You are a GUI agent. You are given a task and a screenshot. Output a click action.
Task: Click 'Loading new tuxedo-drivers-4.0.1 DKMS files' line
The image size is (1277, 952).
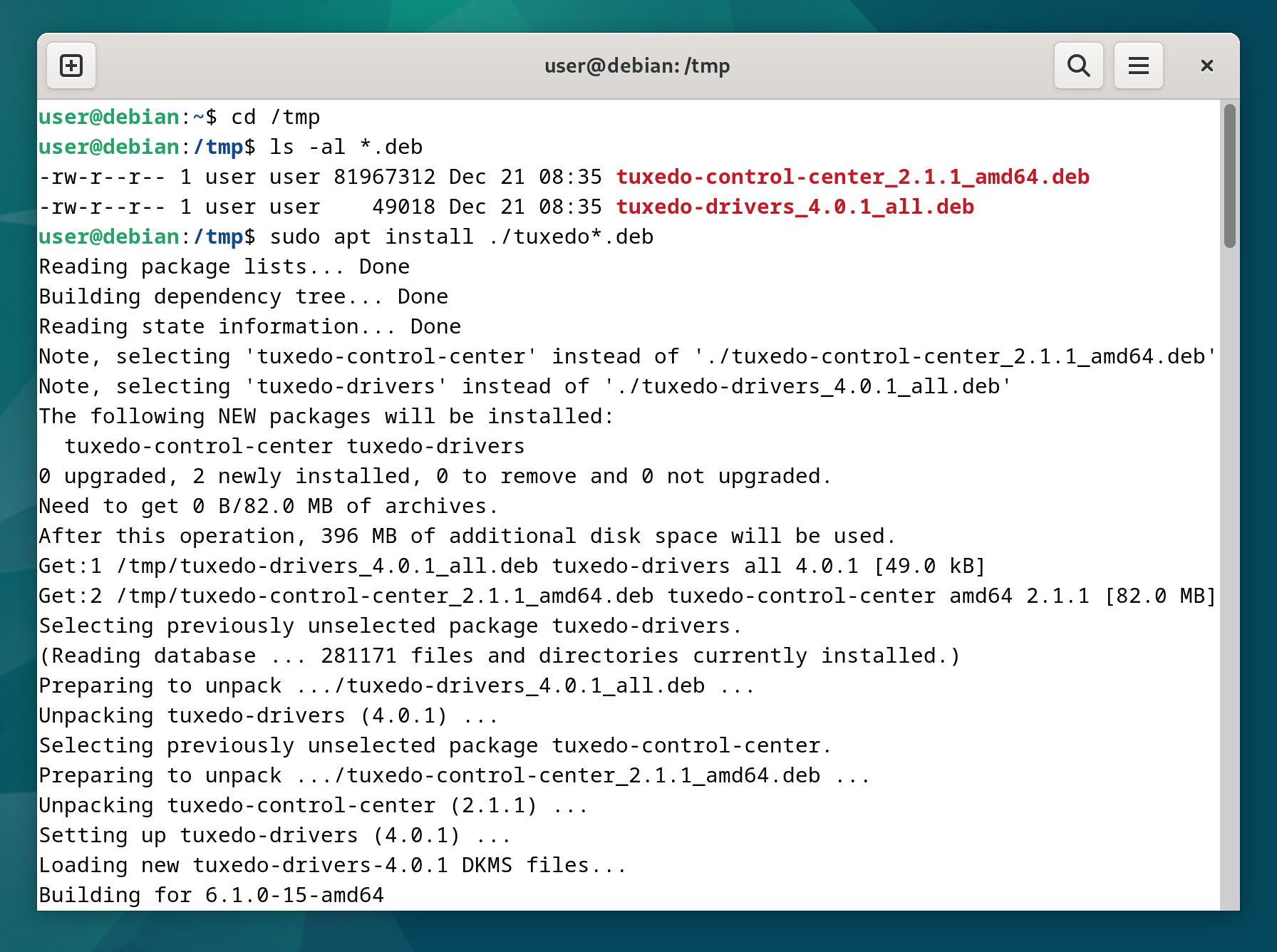333,865
